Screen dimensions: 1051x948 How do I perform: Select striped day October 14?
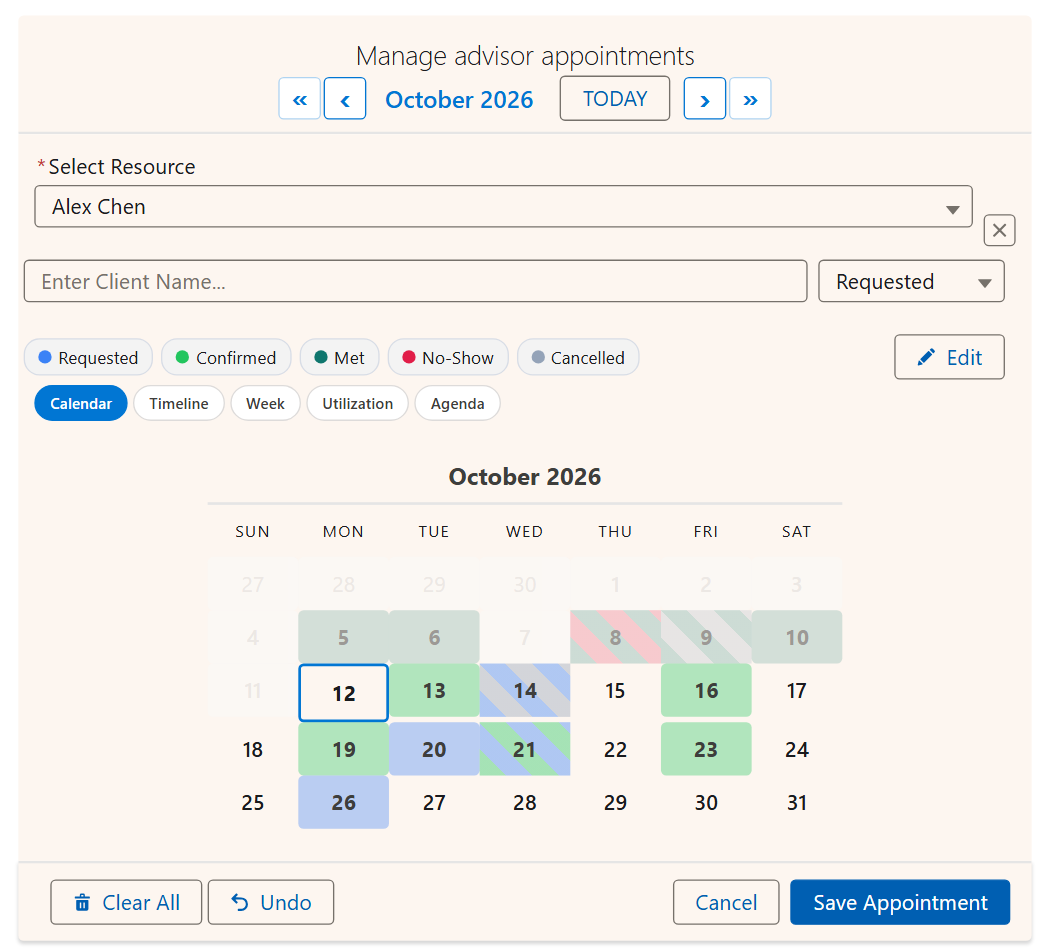[525, 691]
